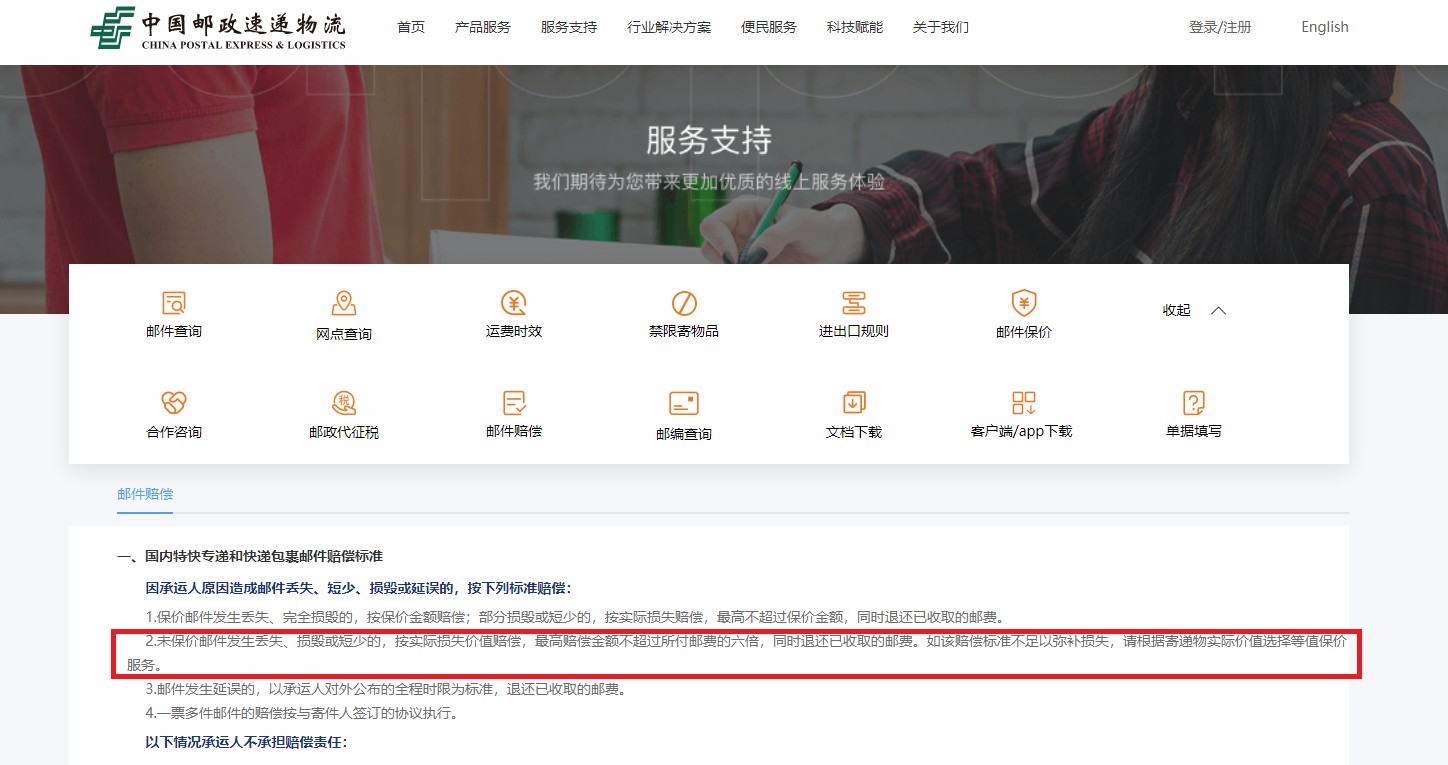This screenshot has width=1448, height=765.
Task: Open the 邮件赔偿 document check icon
Action: point(514,402)
